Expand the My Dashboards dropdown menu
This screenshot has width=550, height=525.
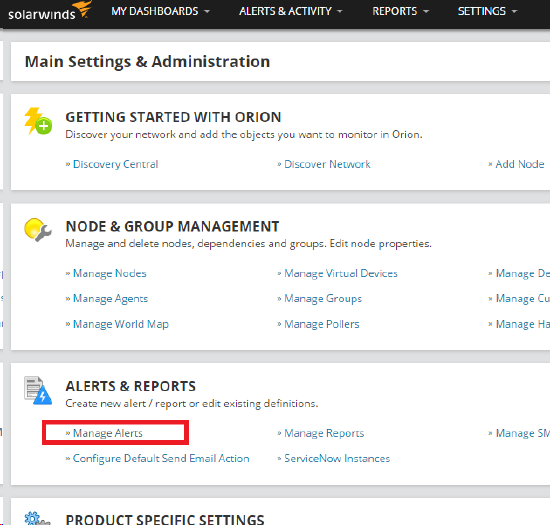coord(160,11)
